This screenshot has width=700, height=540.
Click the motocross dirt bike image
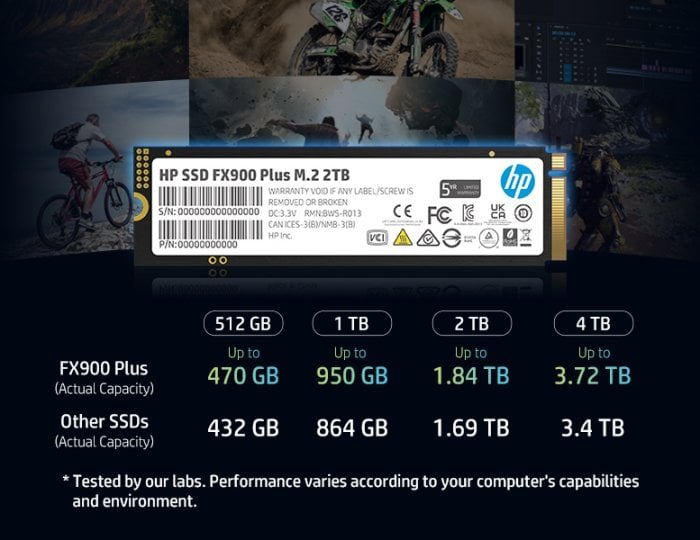pos(352,38)
